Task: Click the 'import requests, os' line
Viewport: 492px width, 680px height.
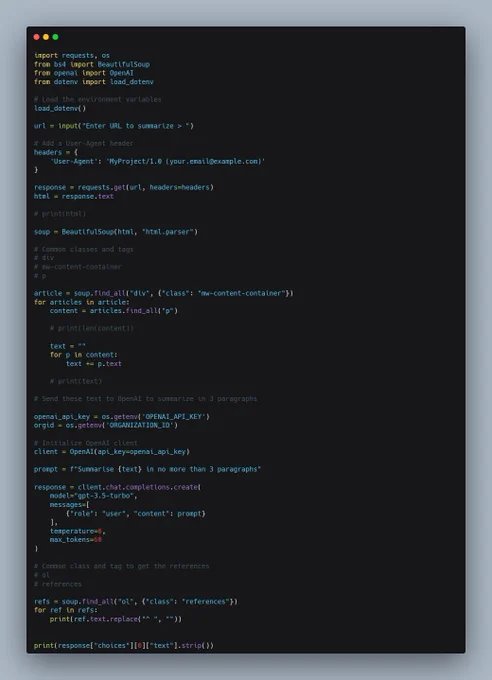Action: (x=72, y=56)
